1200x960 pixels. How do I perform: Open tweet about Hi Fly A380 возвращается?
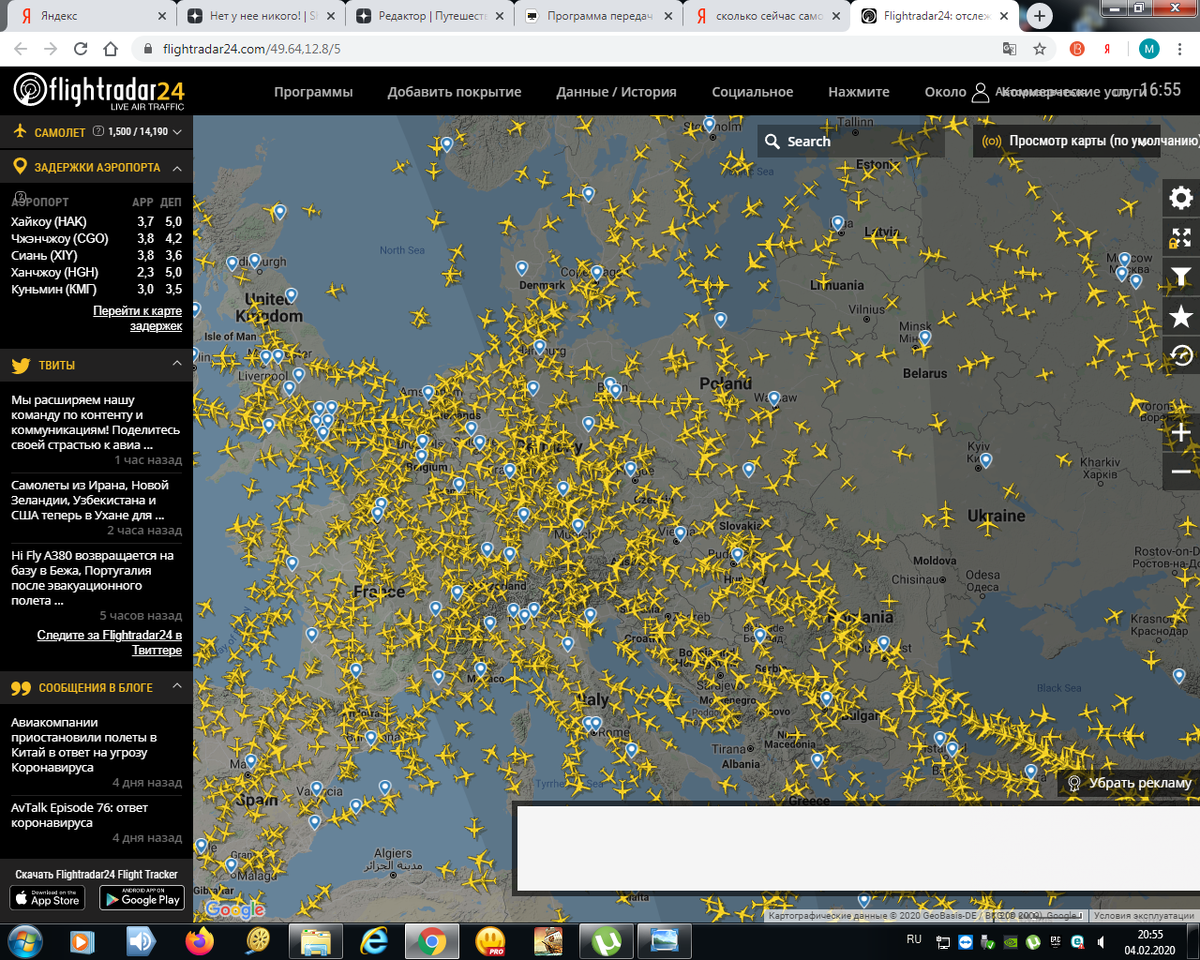click(x=94, y=578)
